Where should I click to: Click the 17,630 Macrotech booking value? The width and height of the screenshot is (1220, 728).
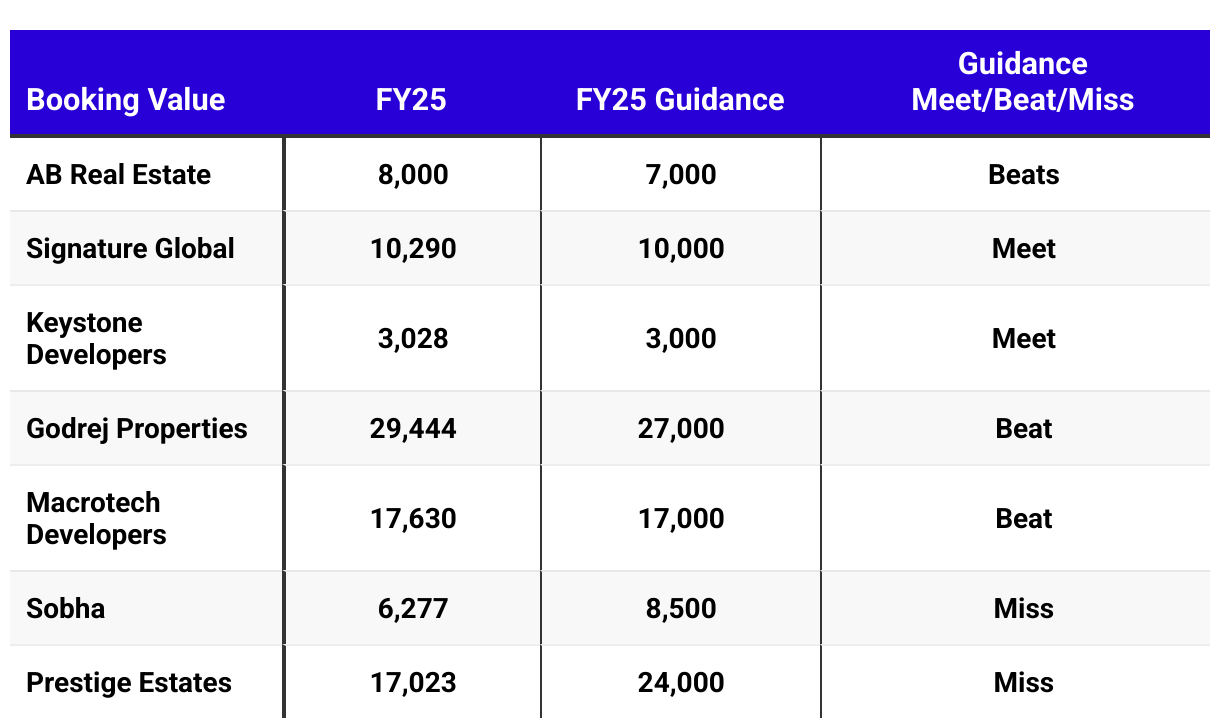pos(413,519)
